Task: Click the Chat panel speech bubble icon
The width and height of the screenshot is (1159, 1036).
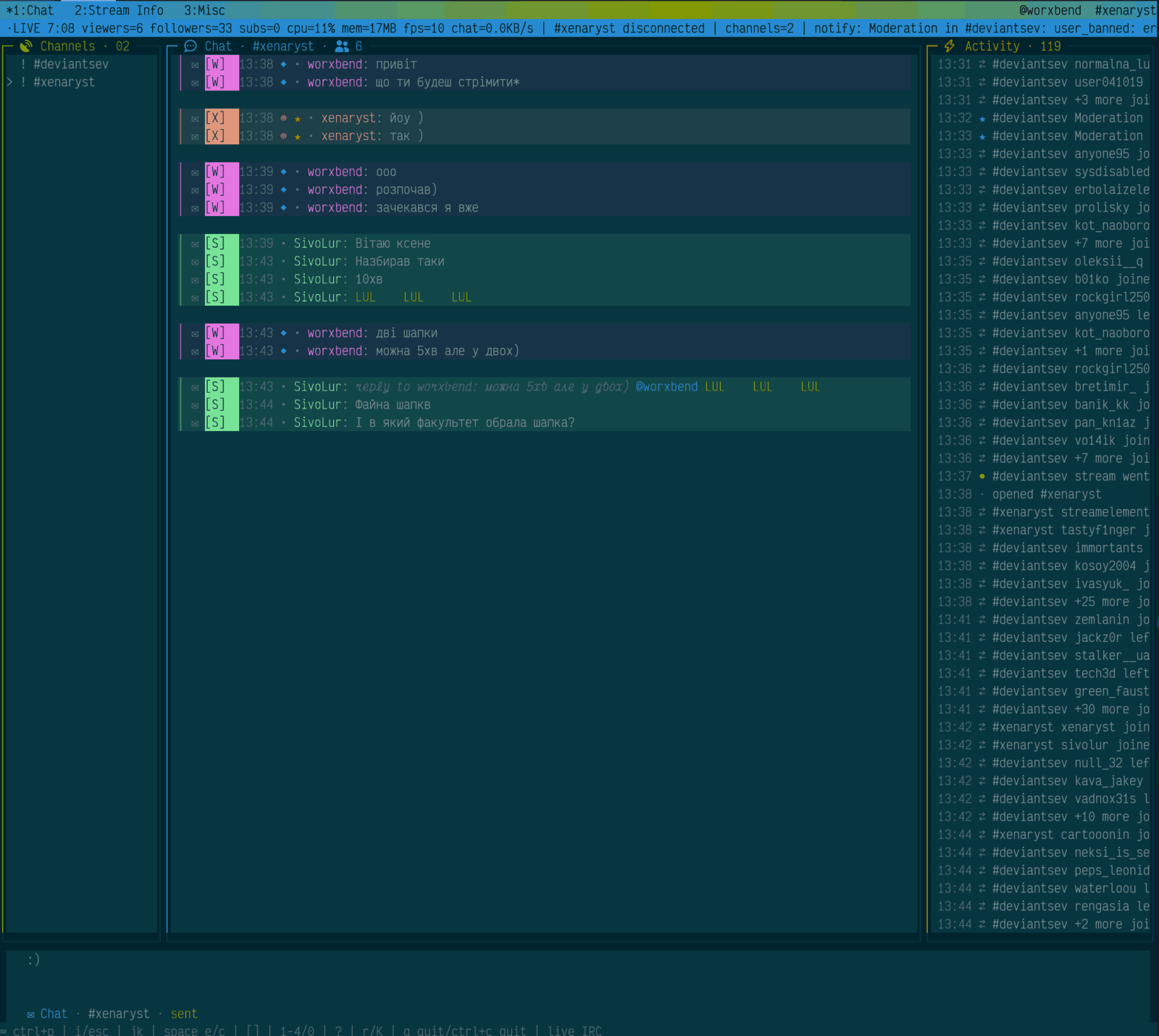Action: tap(191, 46)
